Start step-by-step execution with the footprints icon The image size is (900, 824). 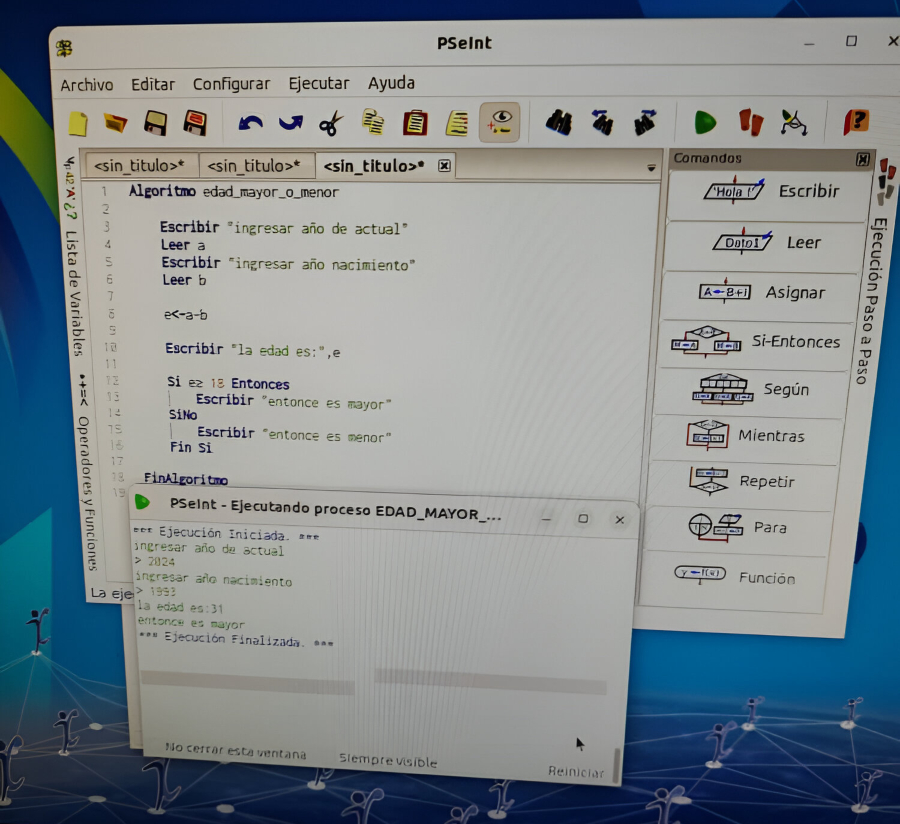[x=751, y=122]
